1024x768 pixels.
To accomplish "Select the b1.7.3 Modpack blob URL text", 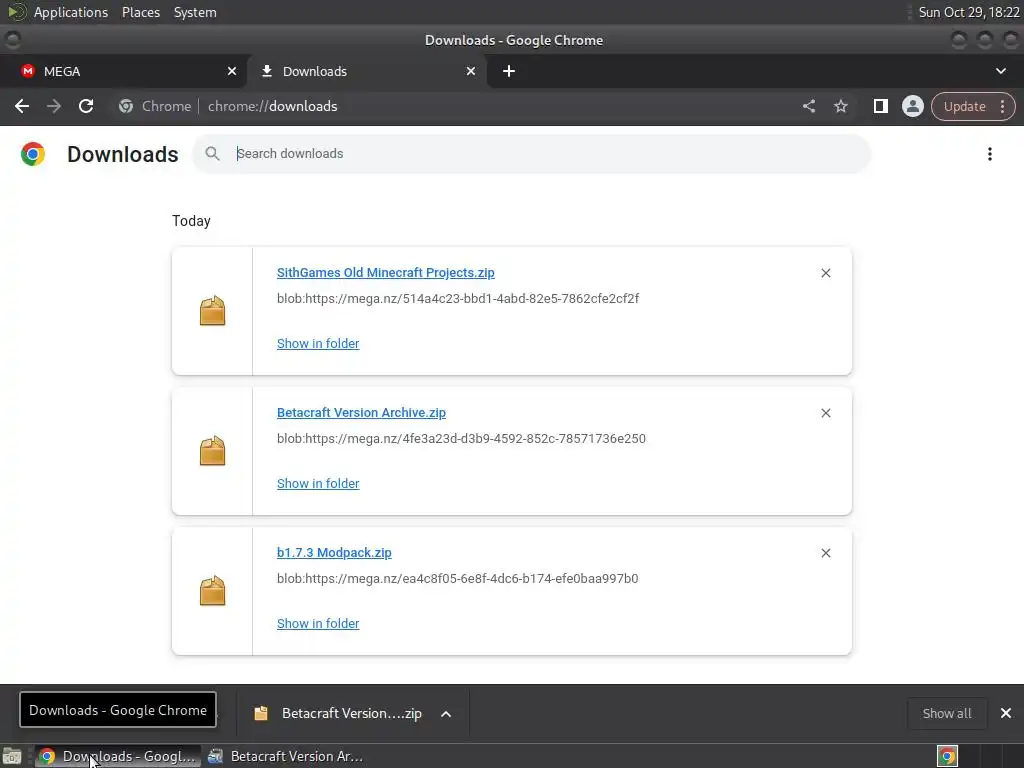I will tap(457, 579).
